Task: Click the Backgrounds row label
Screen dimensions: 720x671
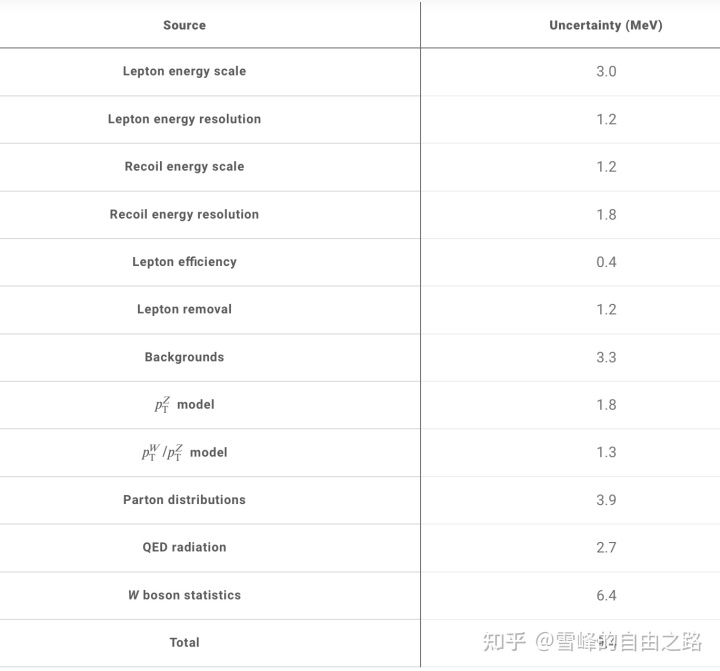Action: pyautogui.click(x=184, y=357)
